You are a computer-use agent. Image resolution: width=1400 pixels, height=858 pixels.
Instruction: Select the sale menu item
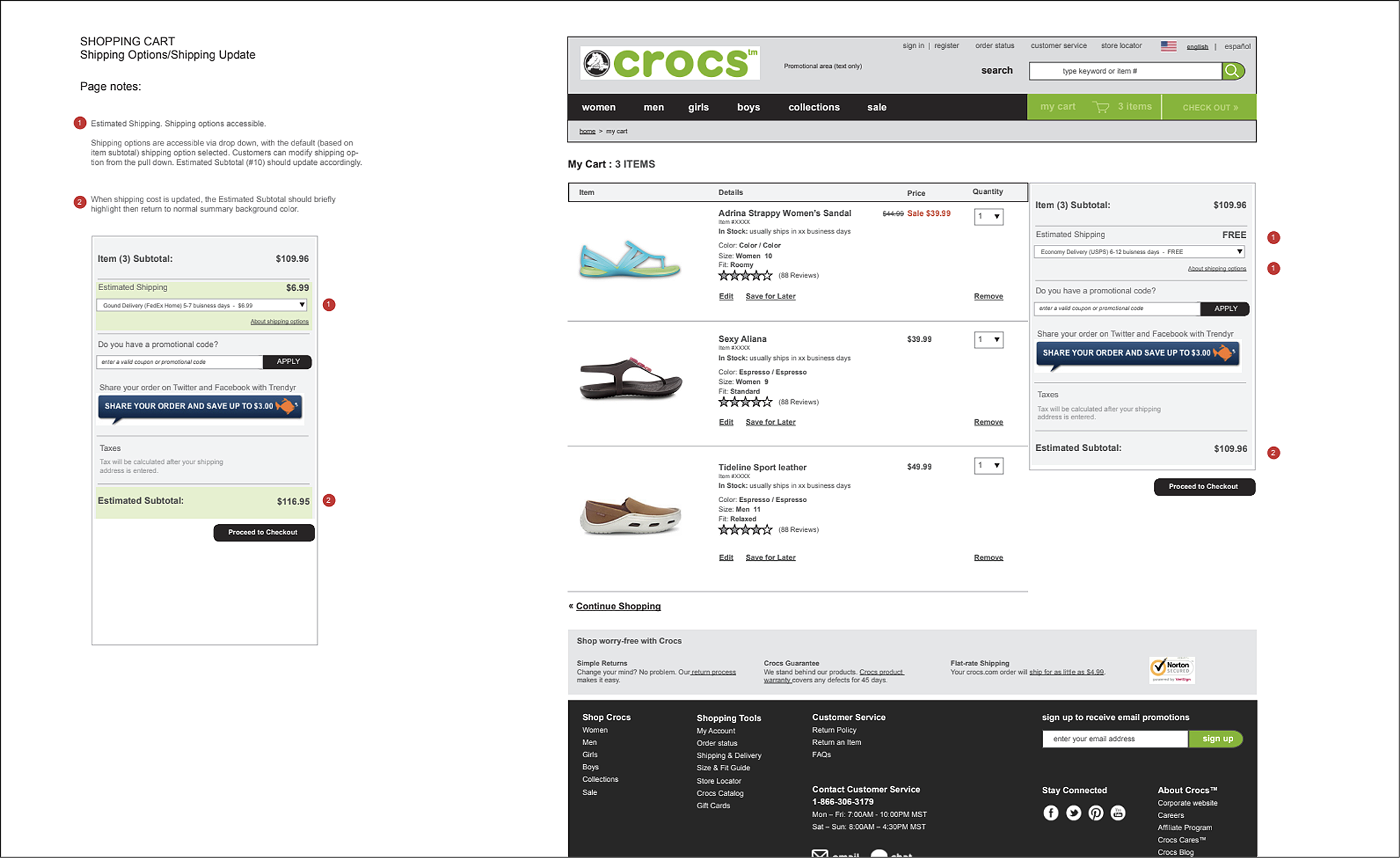(876, 107)
